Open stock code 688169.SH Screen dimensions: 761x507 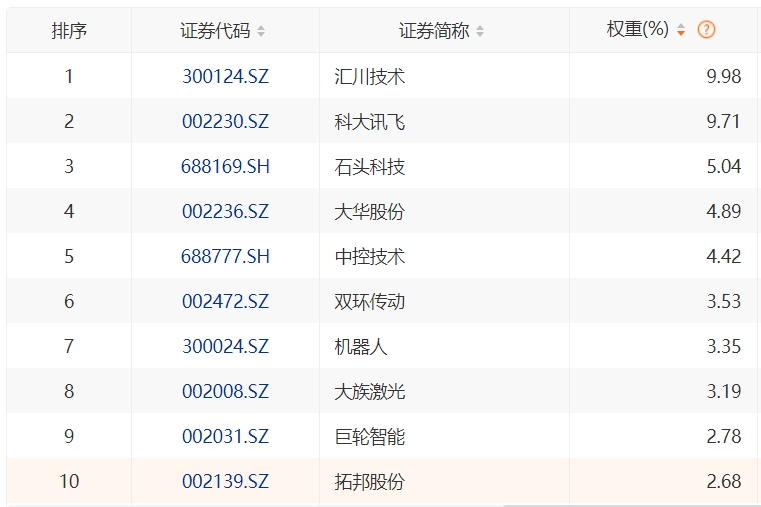click(x=225, y=166)
